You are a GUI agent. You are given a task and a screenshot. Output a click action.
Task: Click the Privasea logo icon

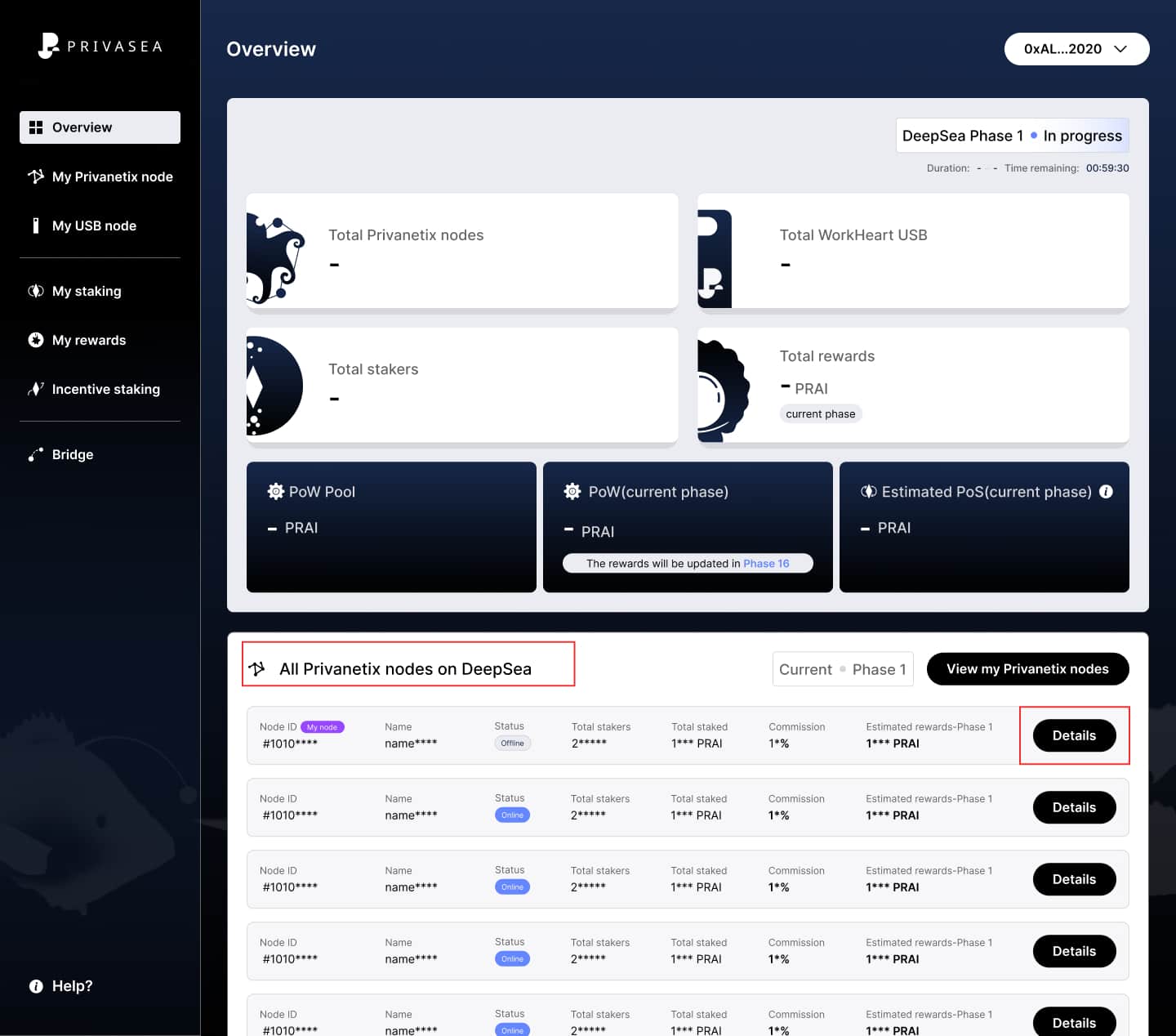(48, 46)
